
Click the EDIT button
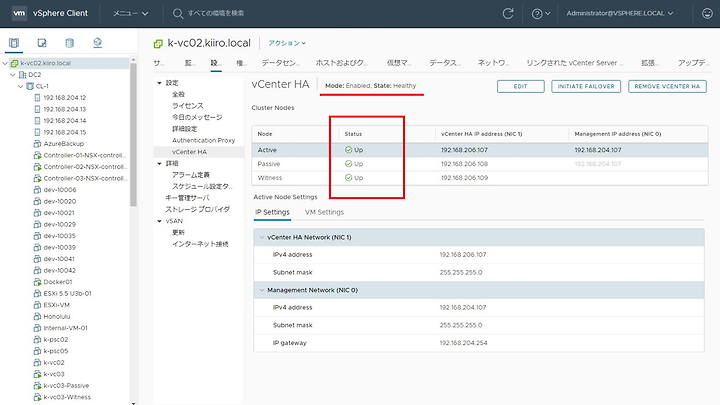click(520, 86)
